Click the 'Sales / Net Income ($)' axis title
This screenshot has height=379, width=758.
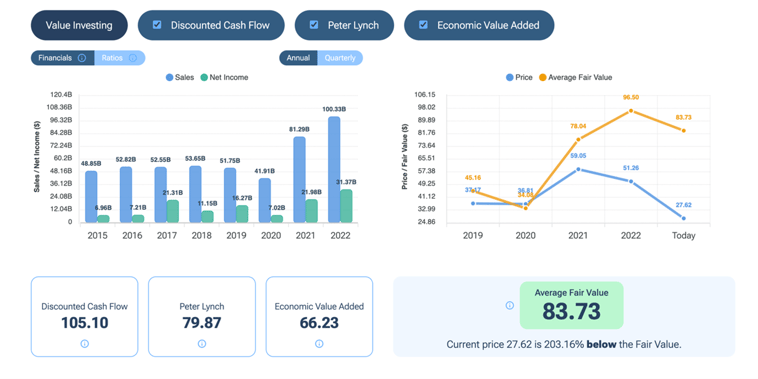coord(37,158)
